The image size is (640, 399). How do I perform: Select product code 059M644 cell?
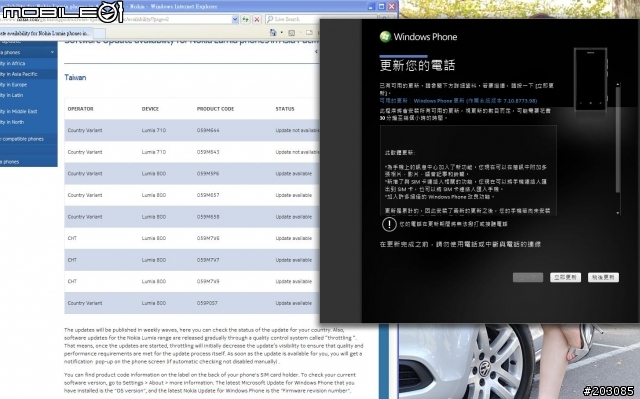pyautogui.click(x=208, y=130)
